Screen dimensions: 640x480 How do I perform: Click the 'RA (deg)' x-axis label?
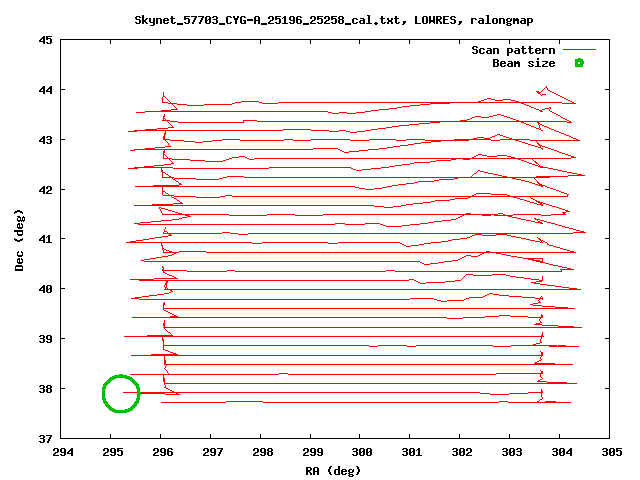[333, 471]
